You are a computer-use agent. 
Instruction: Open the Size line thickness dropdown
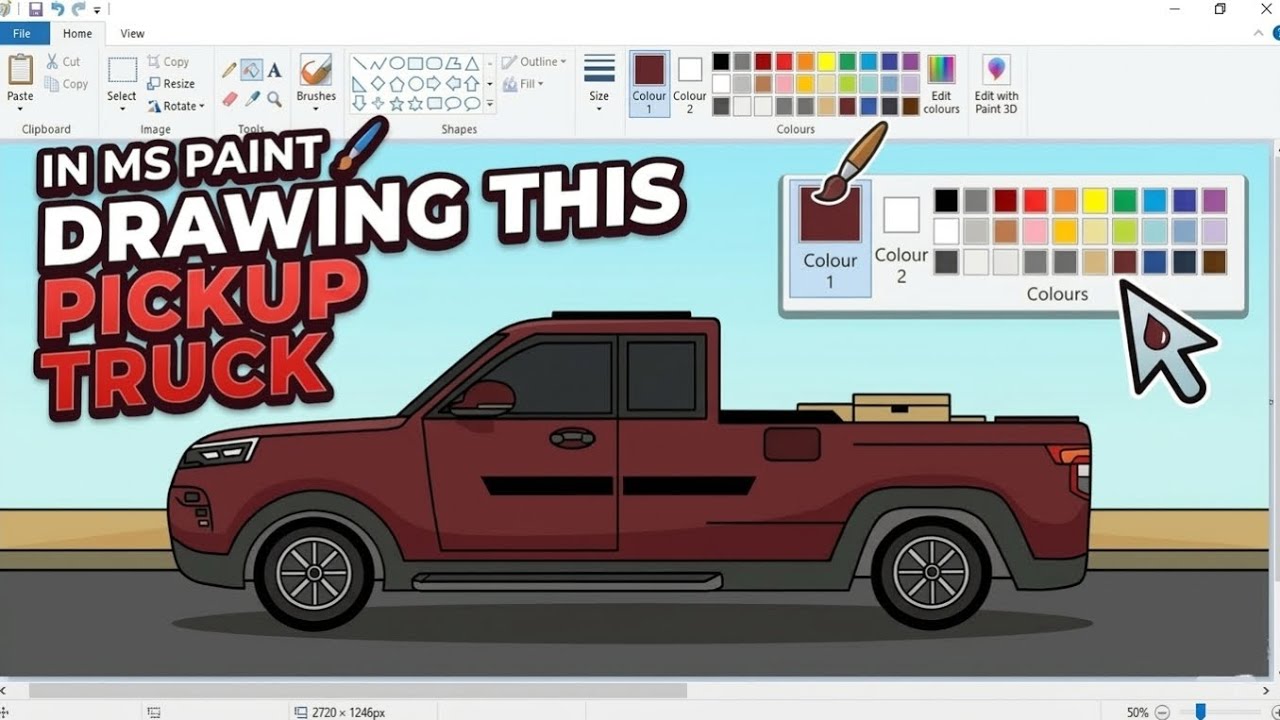coord(599,84)
